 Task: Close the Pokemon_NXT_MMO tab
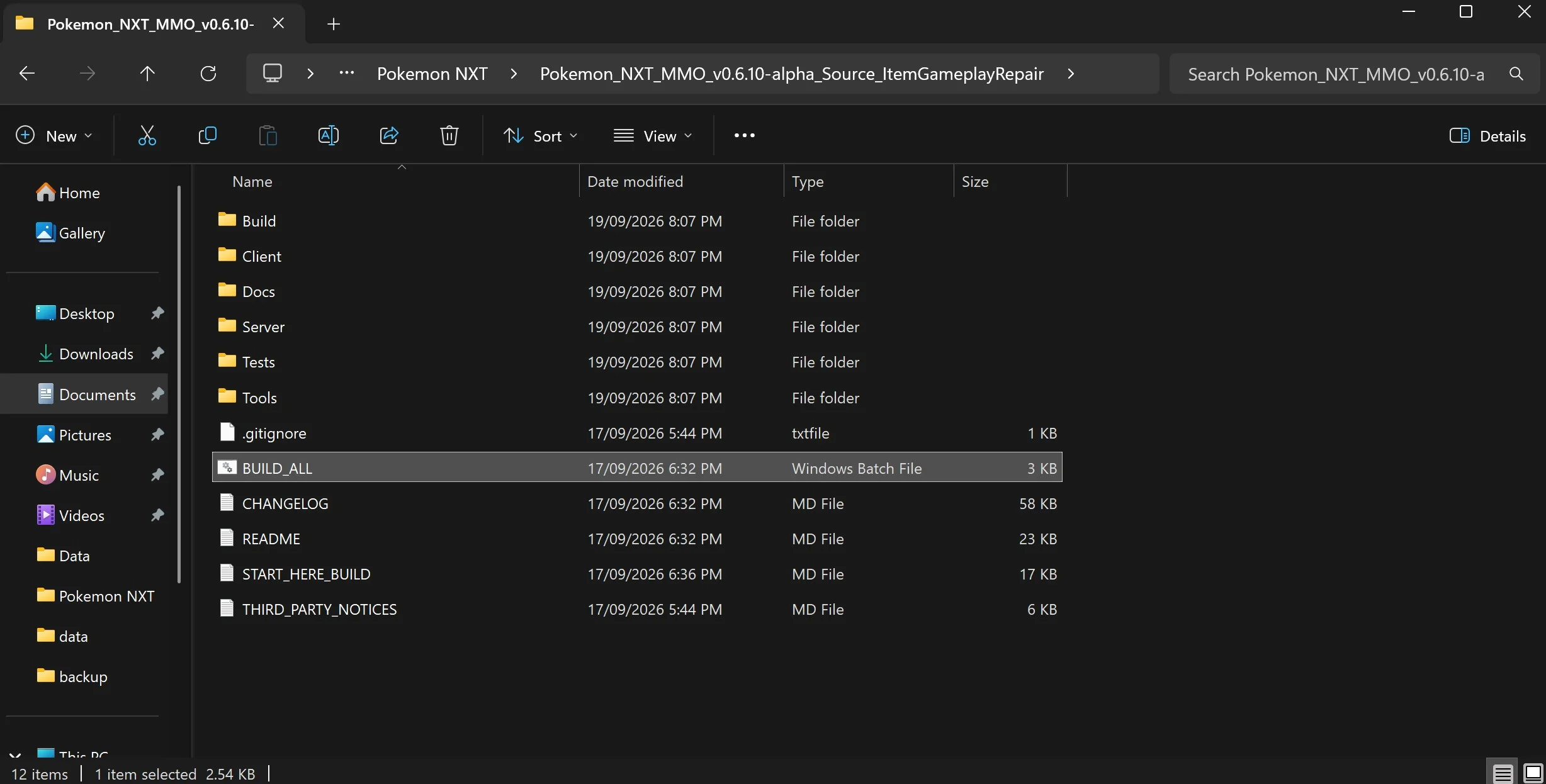[278, 23]
